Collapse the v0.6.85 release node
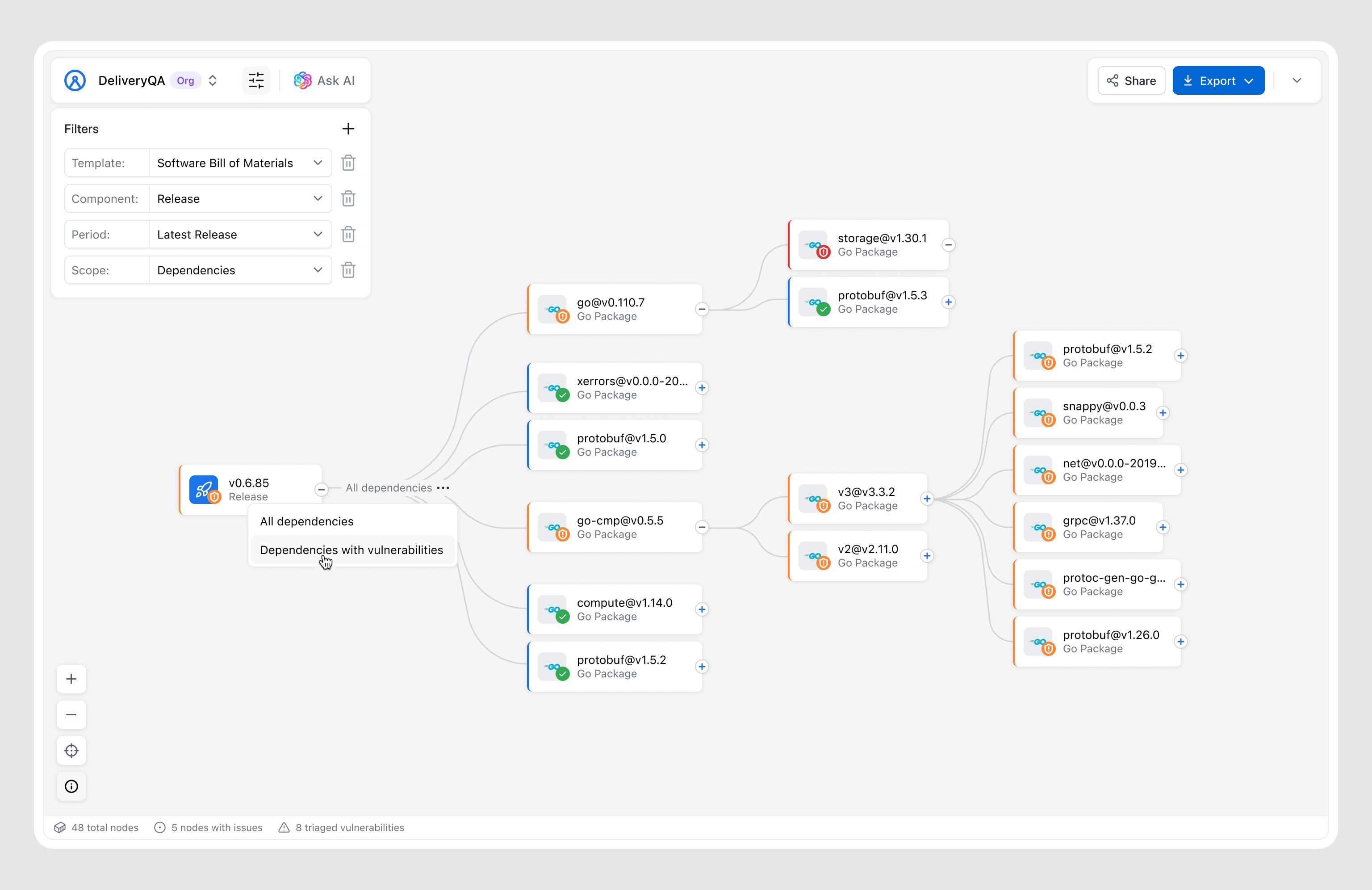1372x890 pixels. 321,490
